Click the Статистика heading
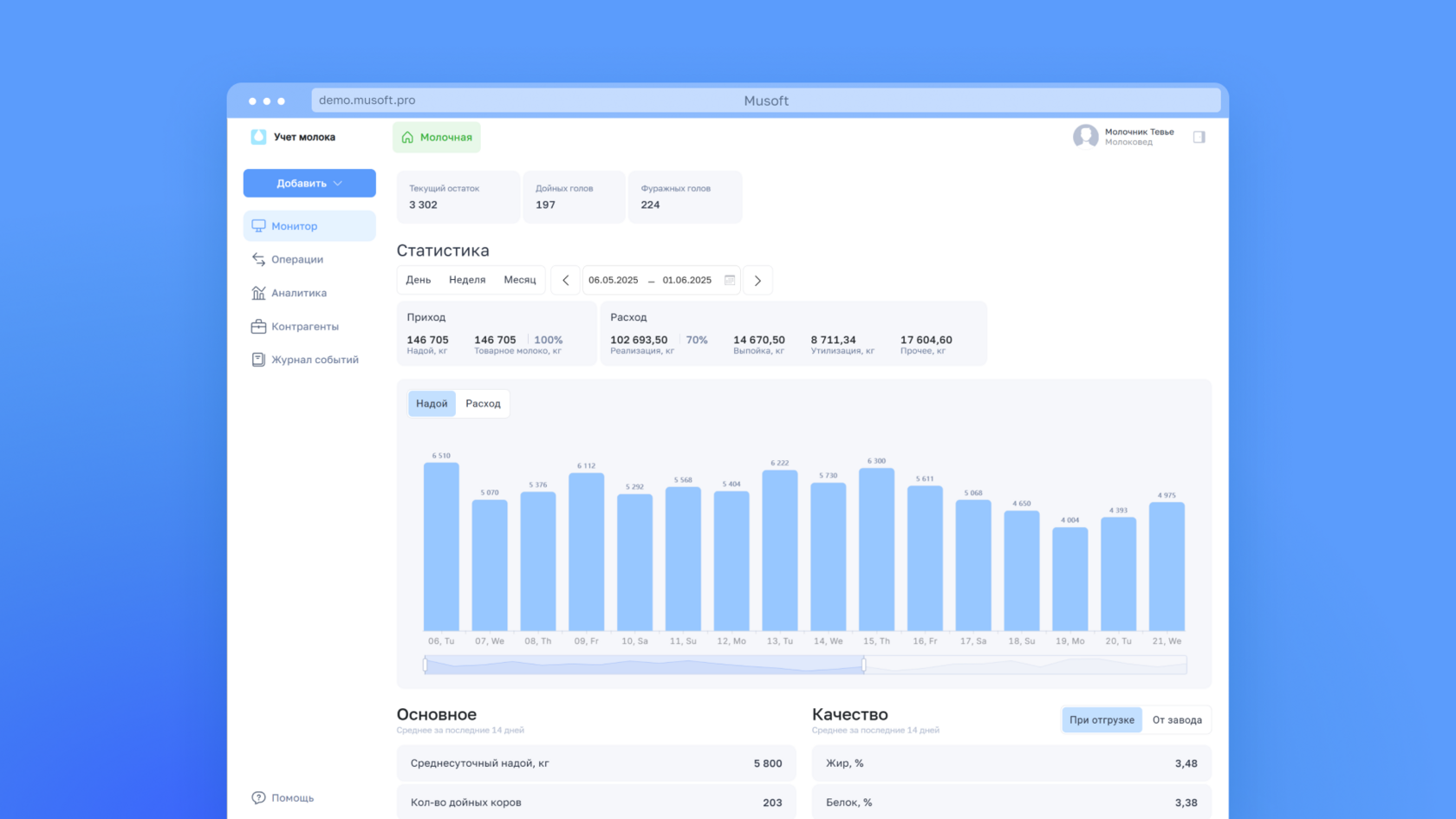The width and height of the screenshot is (1456, 819). coord(443,250)
